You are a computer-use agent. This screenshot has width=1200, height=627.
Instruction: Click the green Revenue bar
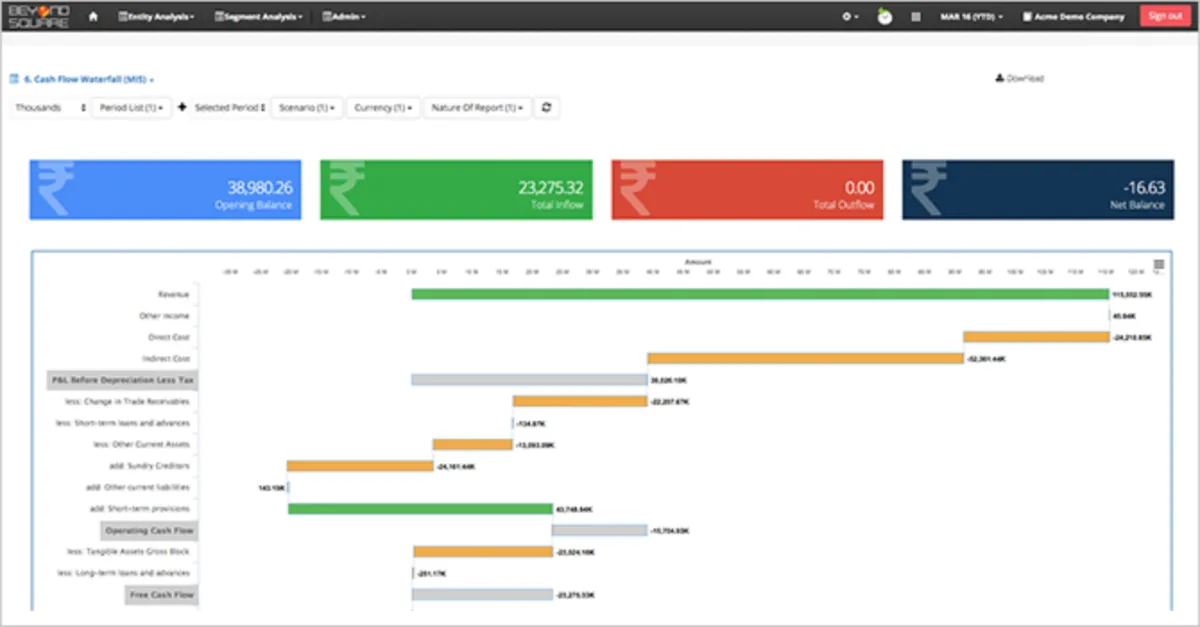pos(760,294)
